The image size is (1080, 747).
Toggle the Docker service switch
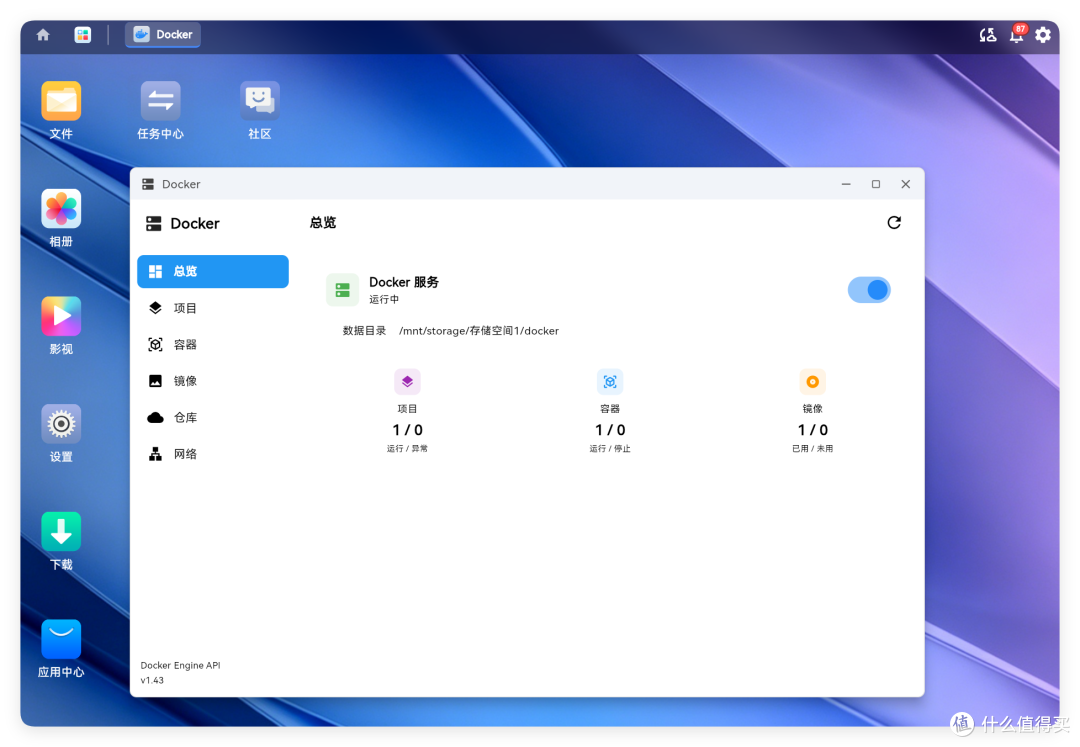pyautogui.click(x=869, y=290)
